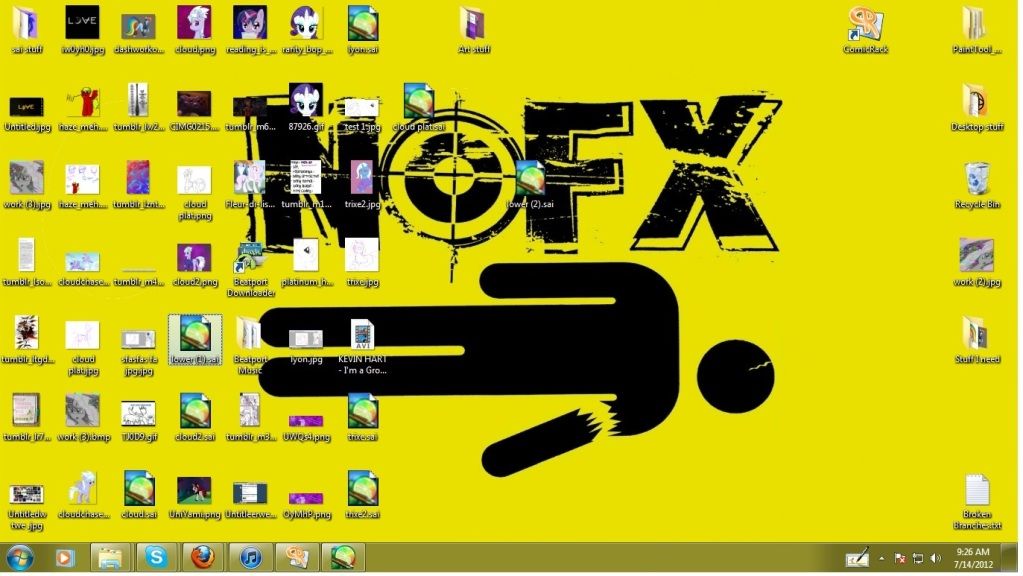Open the network status tray icon
This screenshot has height=576, width=1023.
click(918, 558)
